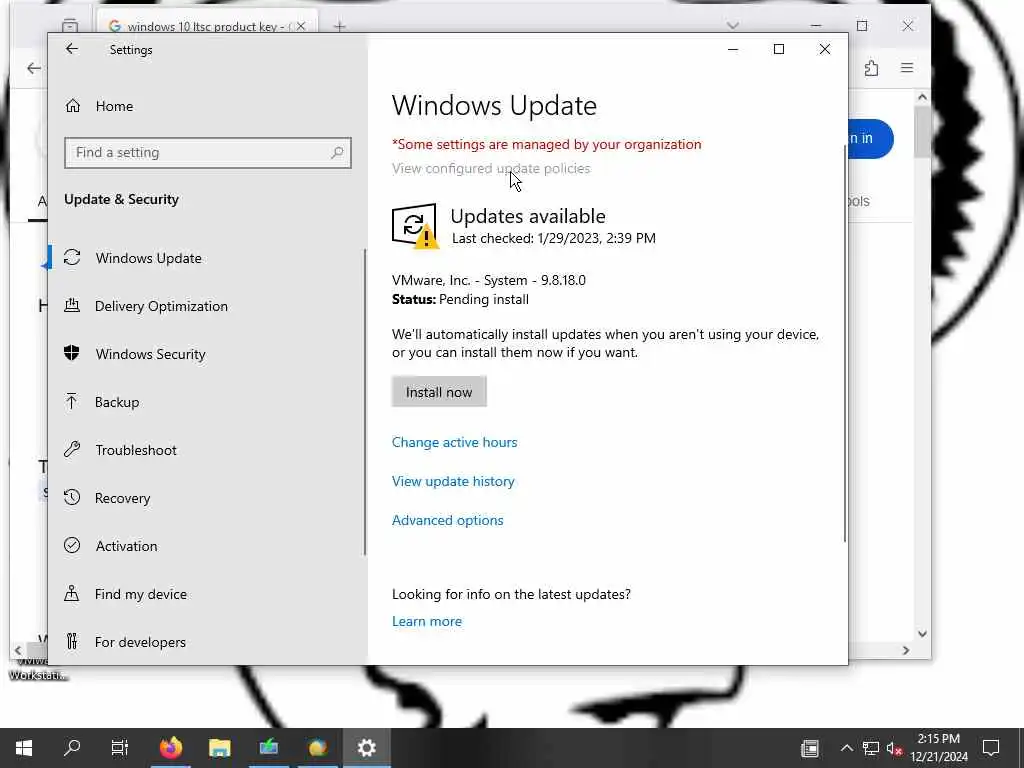
Task: Click the Settings content vertical scrollbar
Action: point(845,342)
